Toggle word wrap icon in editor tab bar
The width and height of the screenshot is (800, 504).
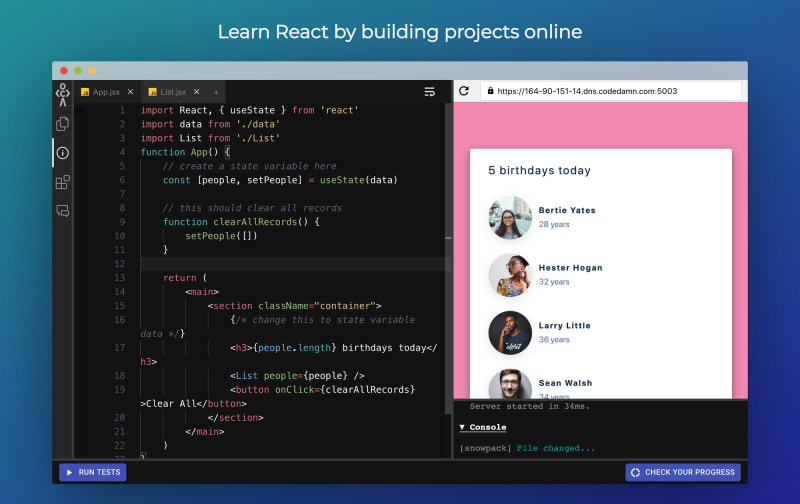click(430, 91)
